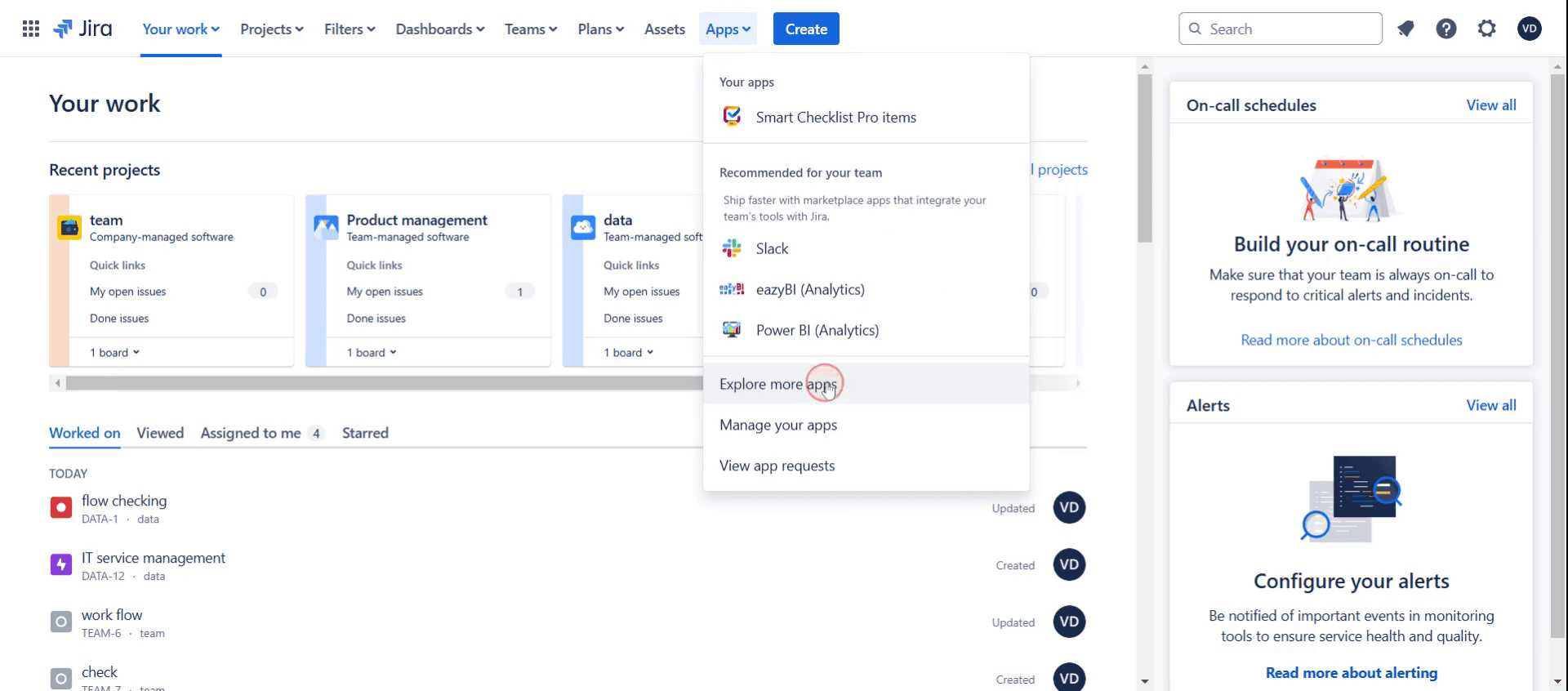
Task: Select Manage your apps
Action: point(866,425)
